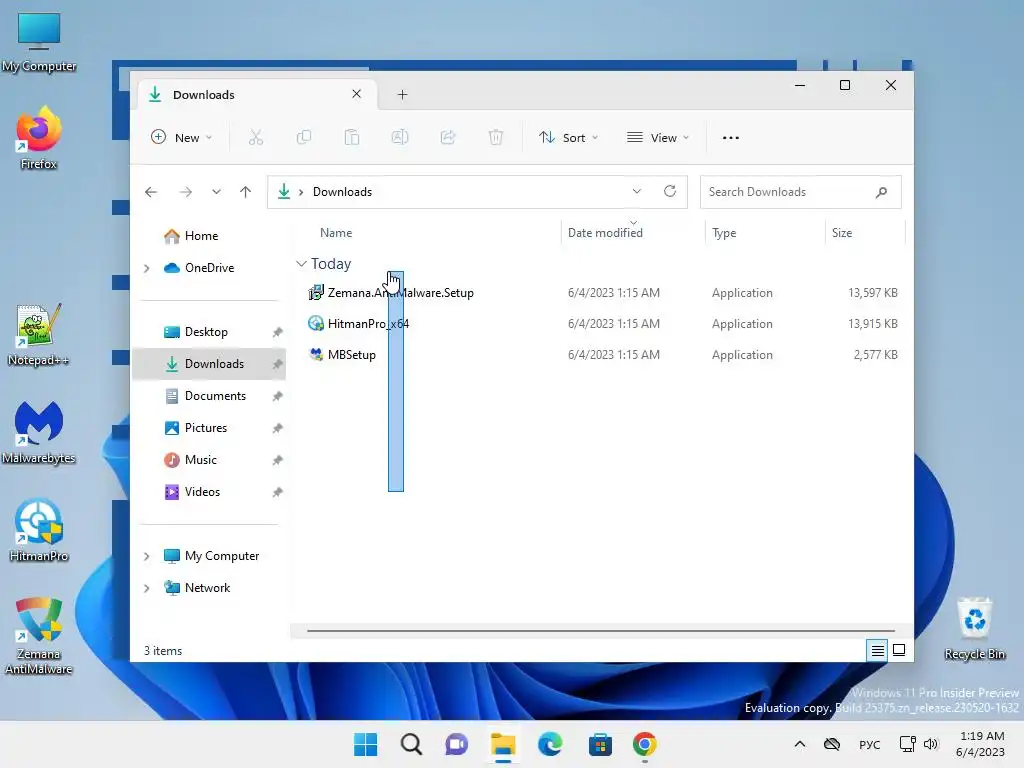Click the Share icon in toolbar
Image resolution: width=1024 pixels, height=768 pixels.
pyautogui.click(x=448, y=137)
